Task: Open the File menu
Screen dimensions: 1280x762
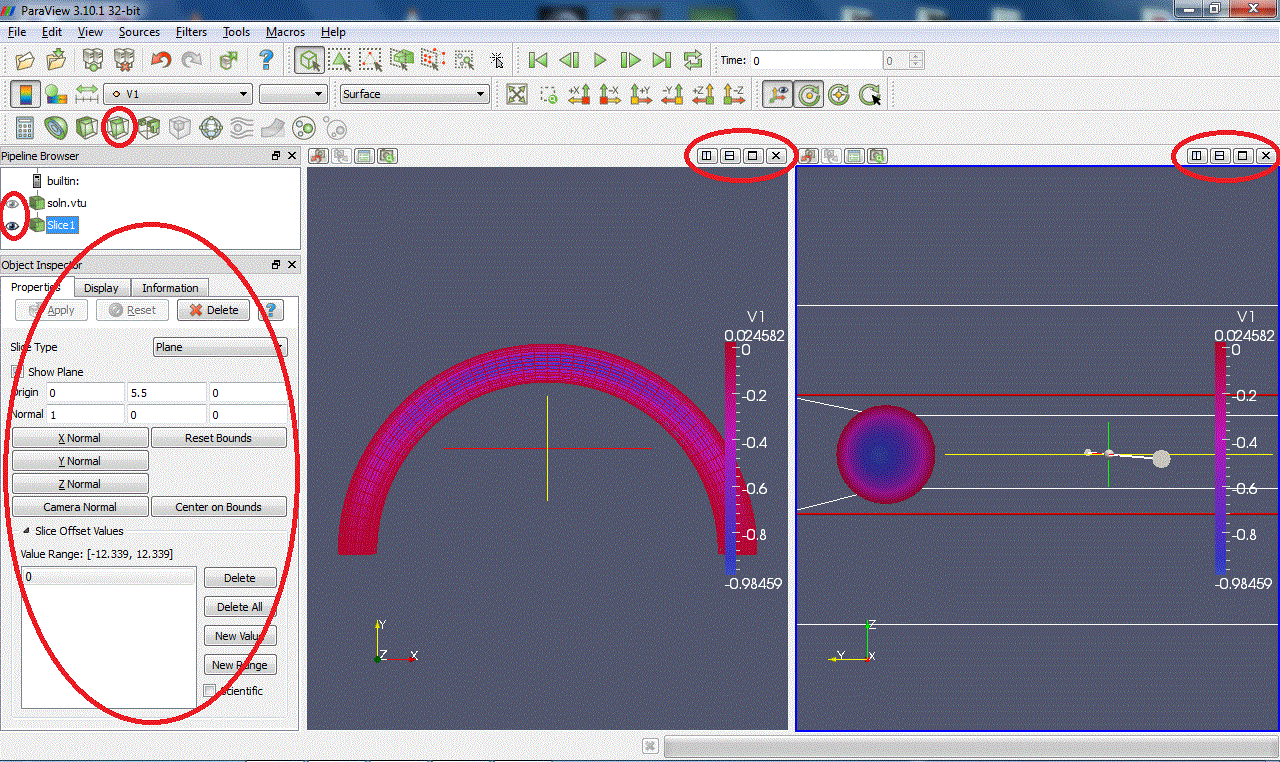Action: tap(16, 32)
